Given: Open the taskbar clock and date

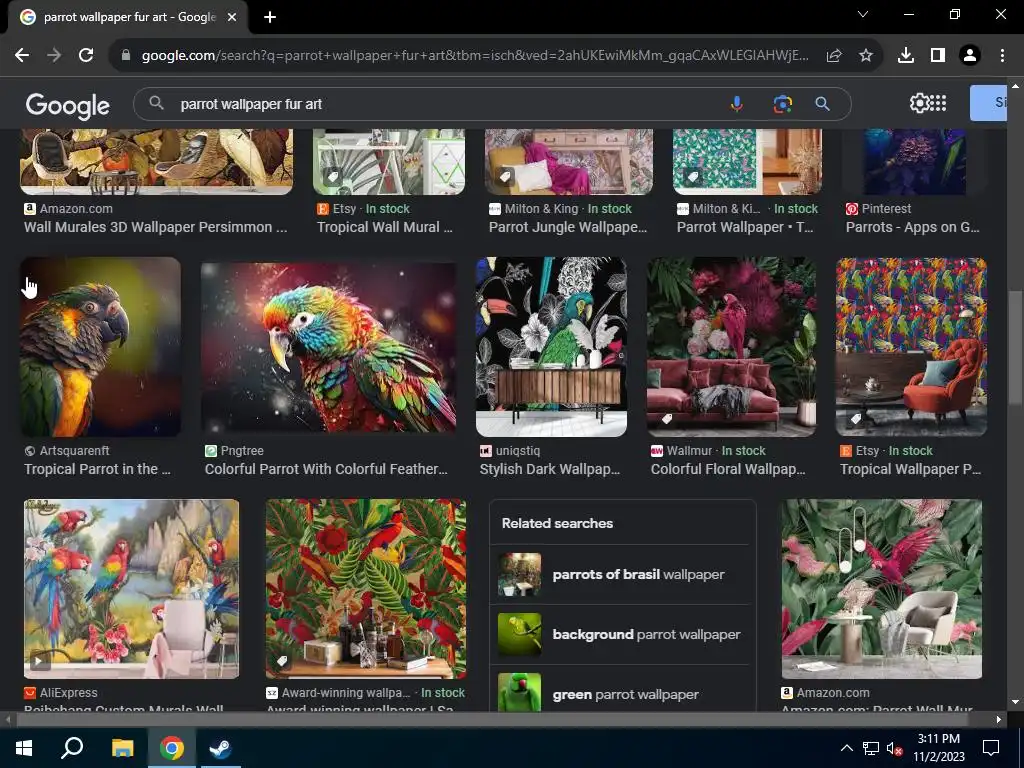Looking at the screenshot, I should pos(939,748).
